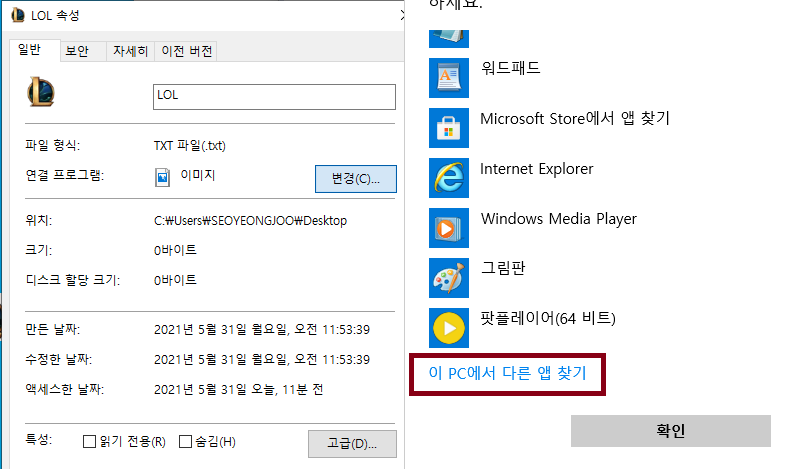Select the Paint (그림판) palette icon
The image size is (791, 469).
(x=448, y=278)
